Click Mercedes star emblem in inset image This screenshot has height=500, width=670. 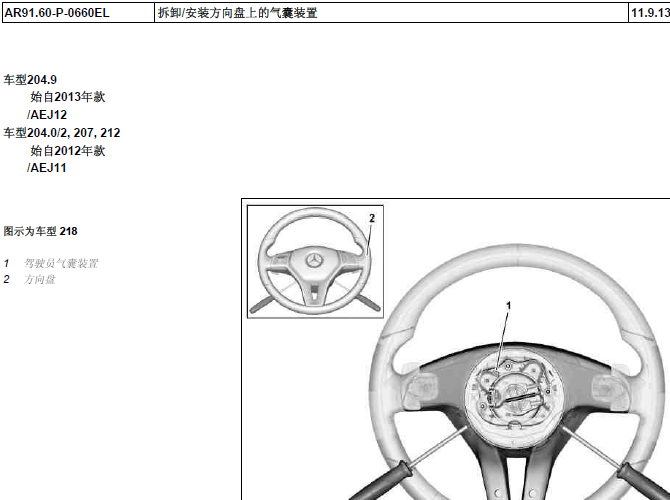pos(315,261)
